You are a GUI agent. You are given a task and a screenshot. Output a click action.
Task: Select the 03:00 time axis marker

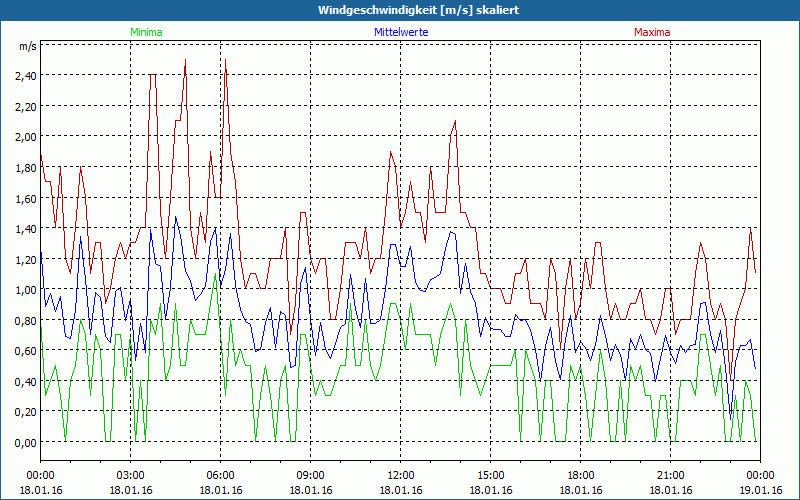click(130, 475)
